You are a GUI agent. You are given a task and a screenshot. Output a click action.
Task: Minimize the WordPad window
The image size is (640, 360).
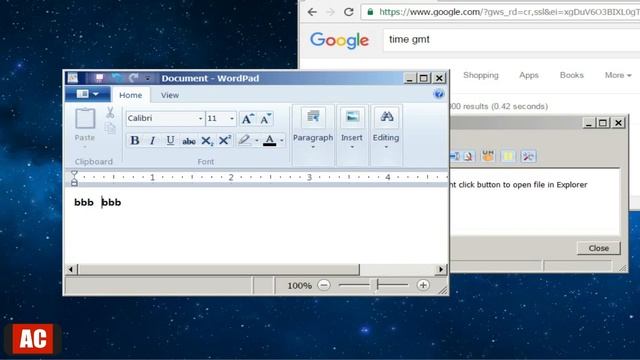(x=410, y=78)
